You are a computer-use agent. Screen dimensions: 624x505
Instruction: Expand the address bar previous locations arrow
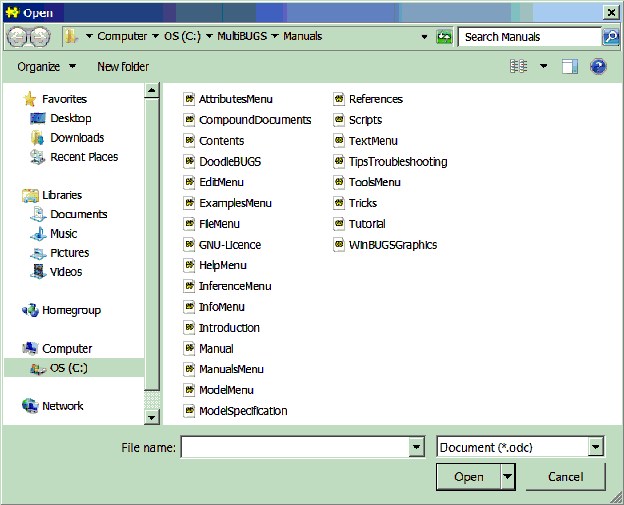(425, 37)
